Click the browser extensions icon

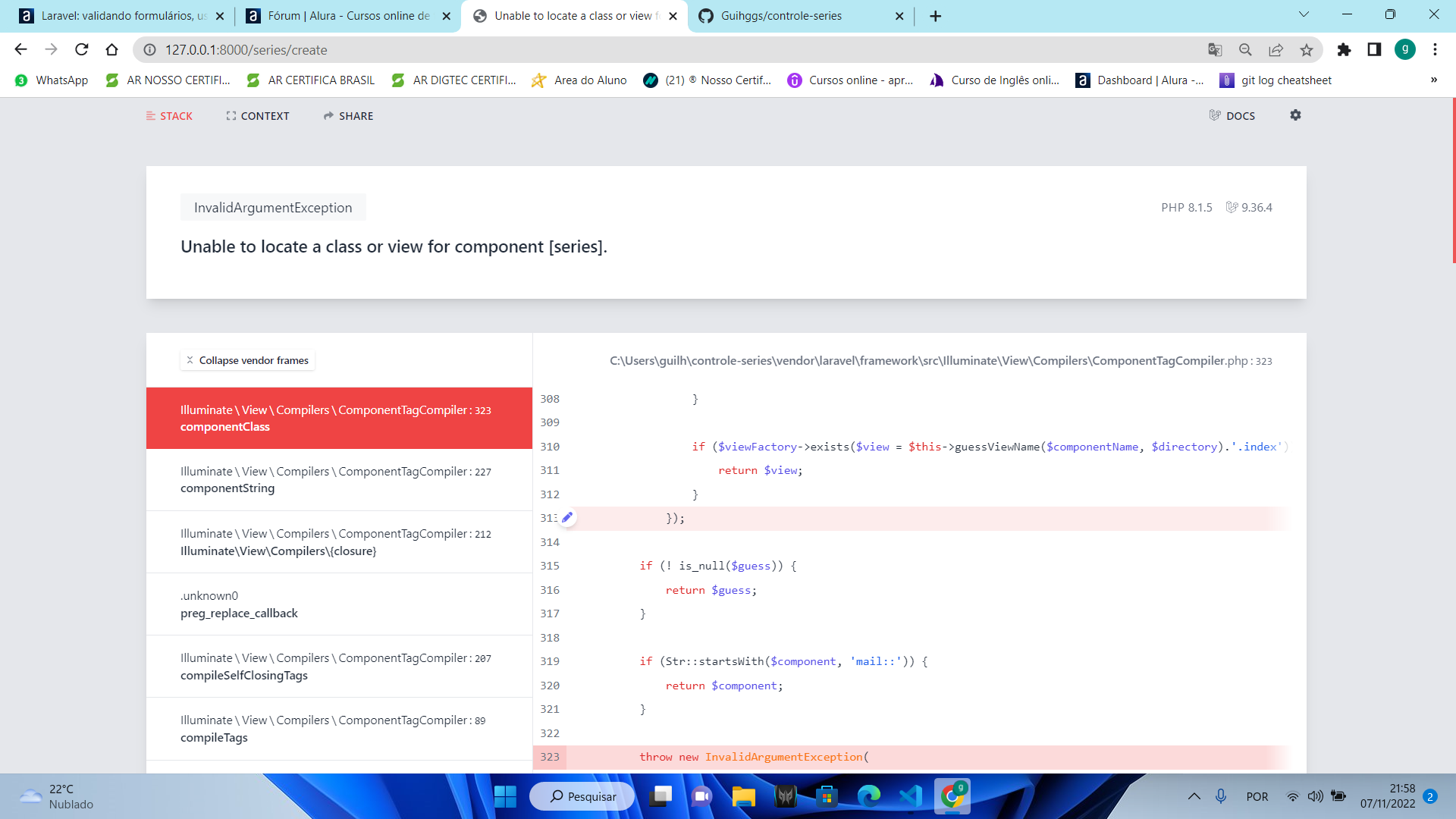pos(1345,50)
